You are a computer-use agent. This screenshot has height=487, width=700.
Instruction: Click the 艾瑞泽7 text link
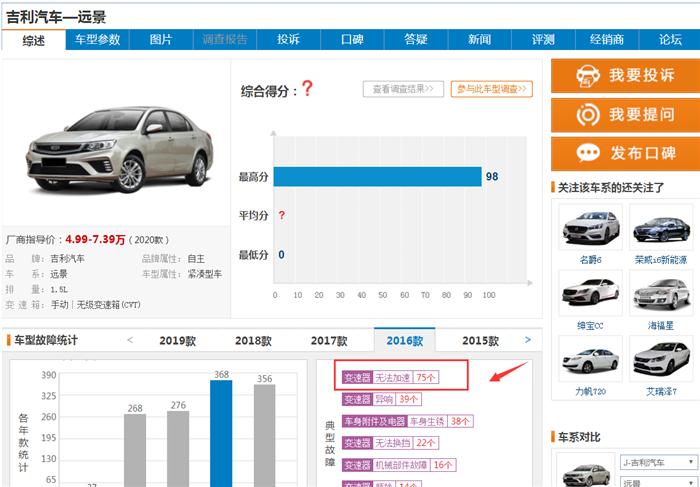[x=661, y=391]
